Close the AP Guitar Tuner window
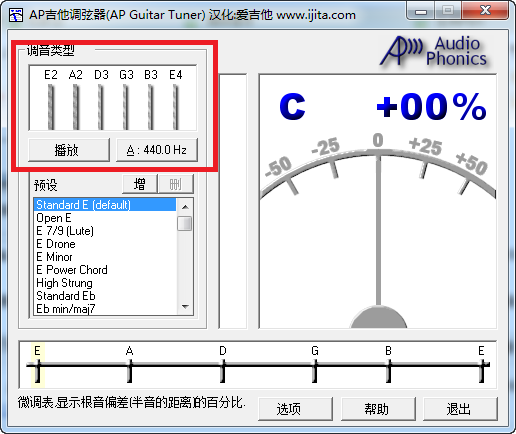The image size is (516, 434). pos(485,11)
